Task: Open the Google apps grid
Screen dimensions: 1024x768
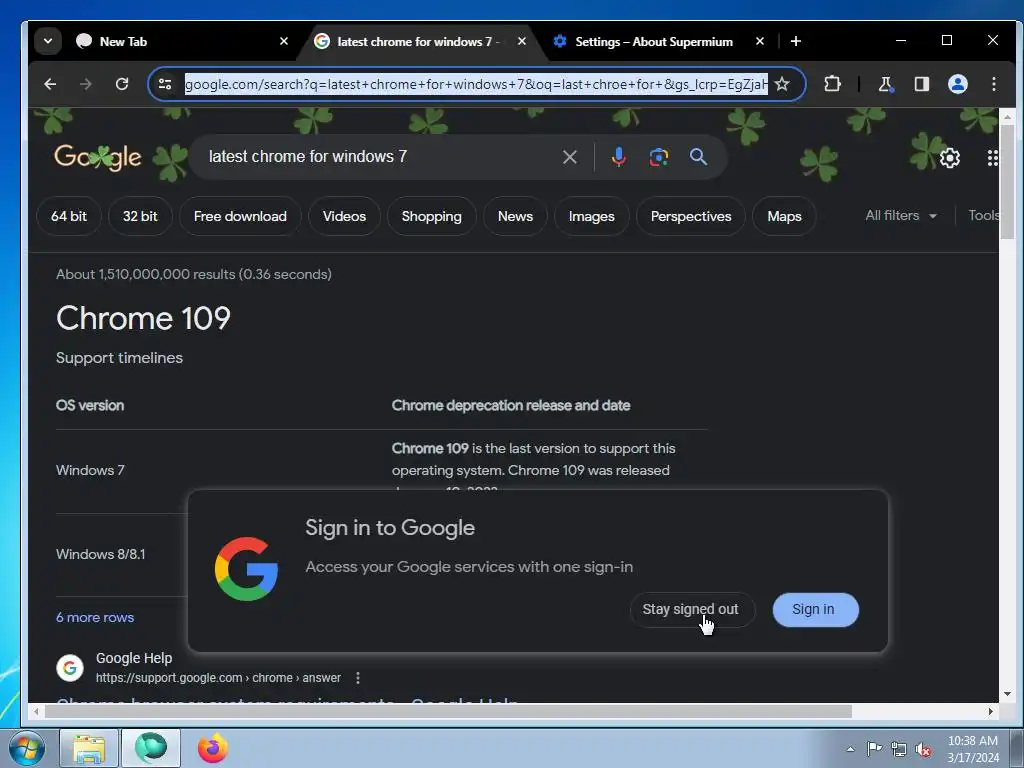Action: tap(992, 157)
